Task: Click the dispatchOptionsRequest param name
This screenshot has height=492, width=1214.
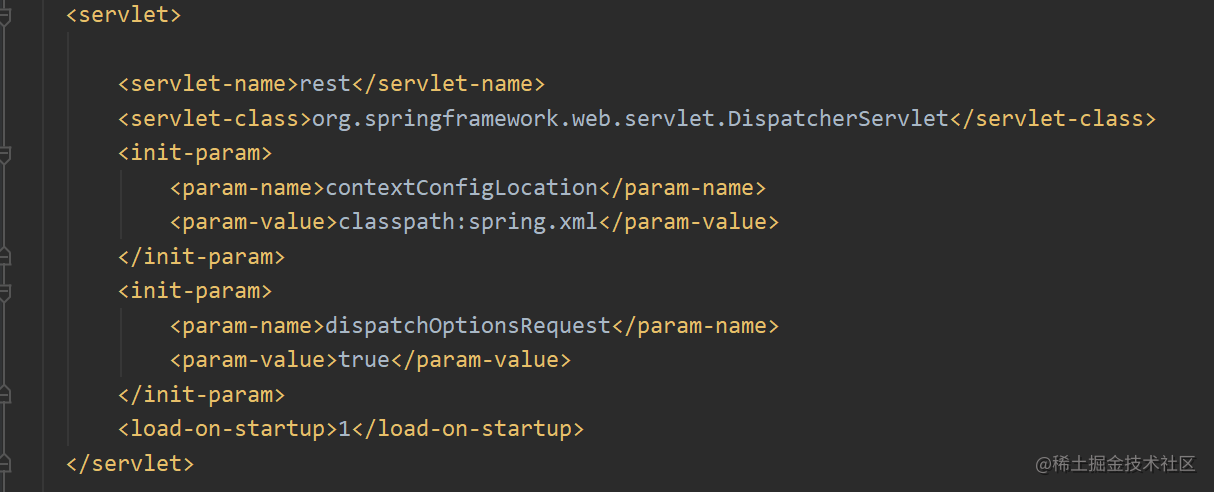Action: pos(467,326)
